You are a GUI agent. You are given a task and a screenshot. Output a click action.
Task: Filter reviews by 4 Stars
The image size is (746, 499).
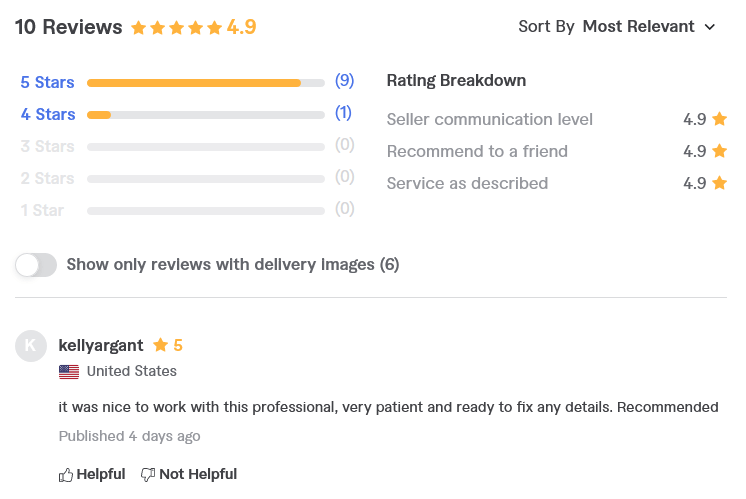[x=48, y=114]
